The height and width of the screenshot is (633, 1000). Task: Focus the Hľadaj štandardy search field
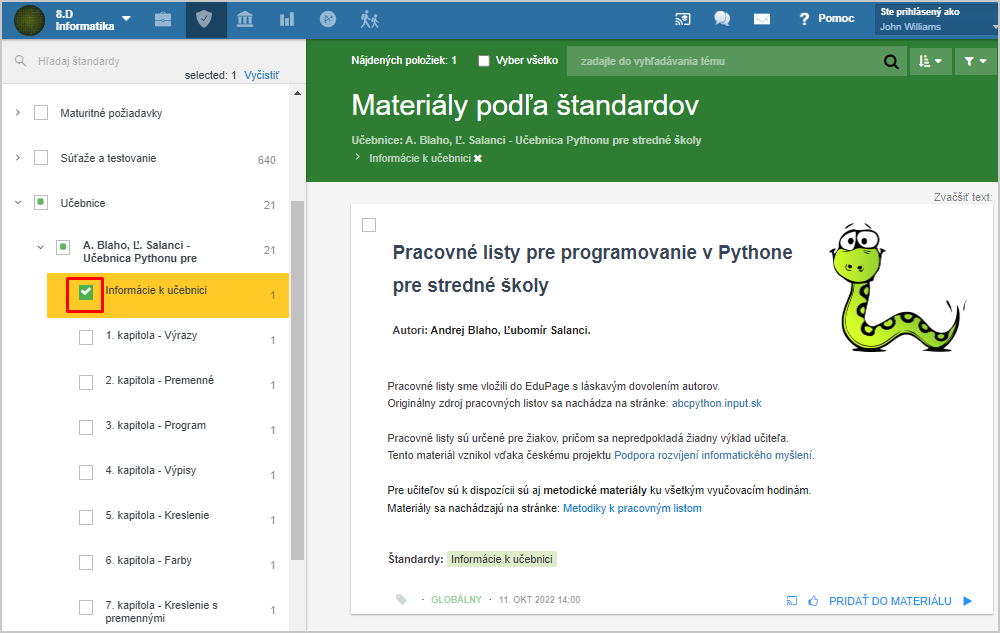(153, 61)
